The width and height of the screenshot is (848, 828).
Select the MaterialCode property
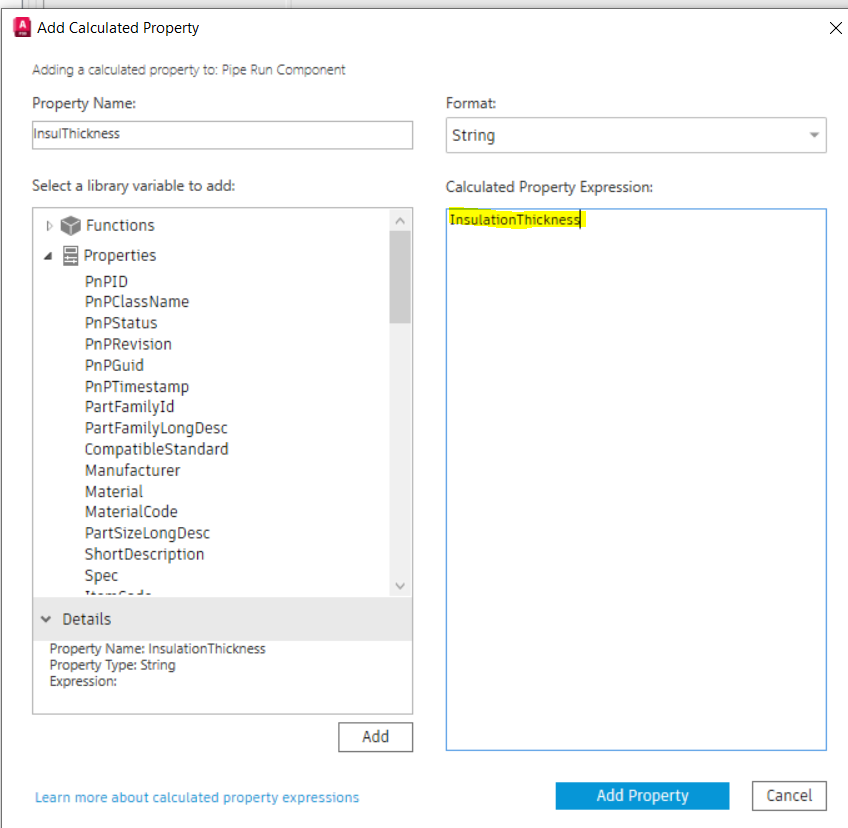coord(131,512)
